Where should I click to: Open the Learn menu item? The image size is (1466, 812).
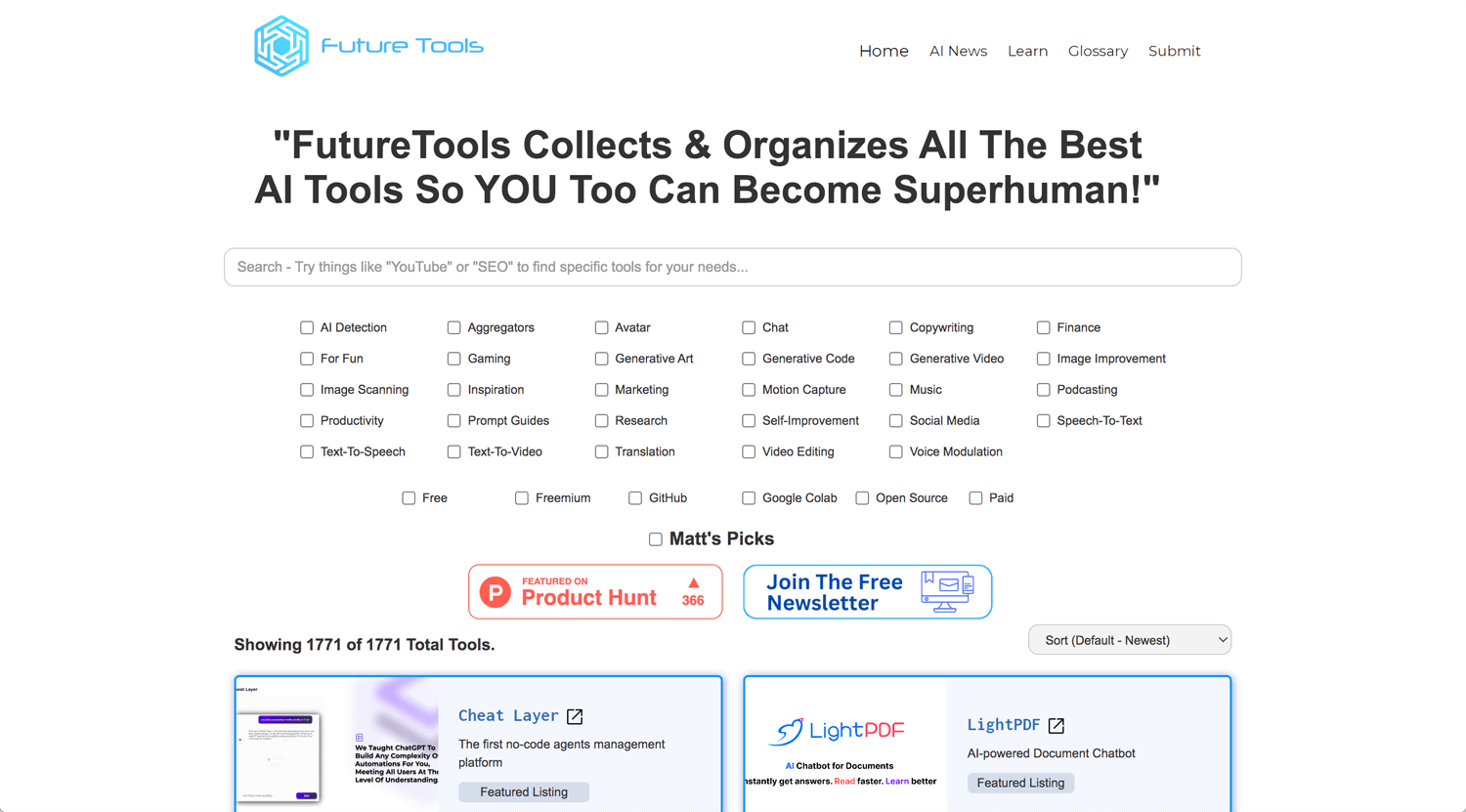click(1027, 51)
